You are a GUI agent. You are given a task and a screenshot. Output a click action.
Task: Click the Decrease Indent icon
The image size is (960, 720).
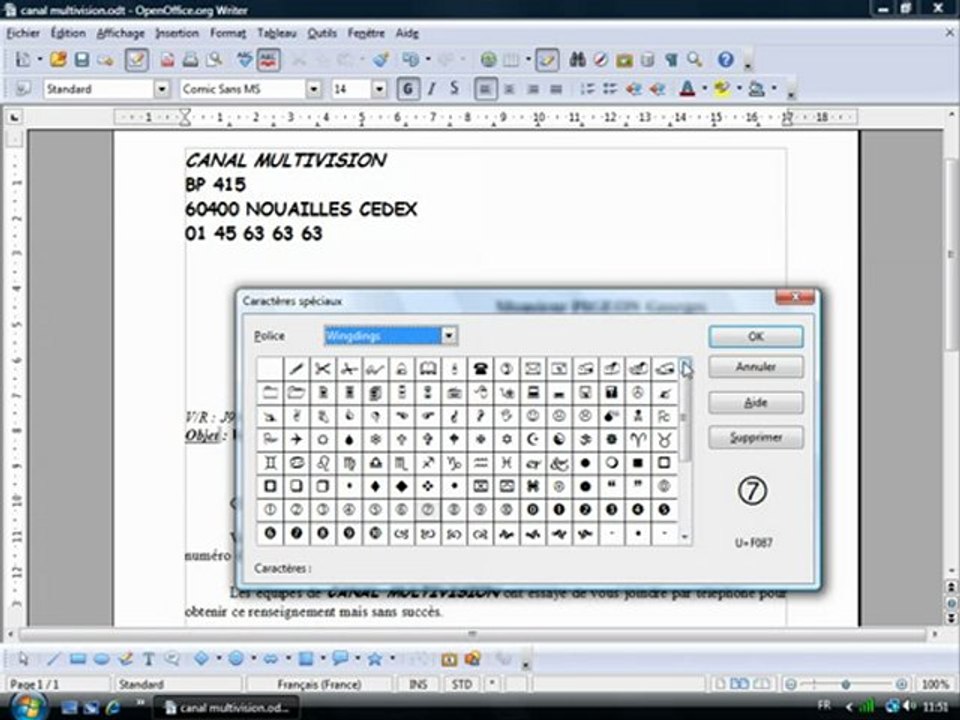[x=634, y=89]
